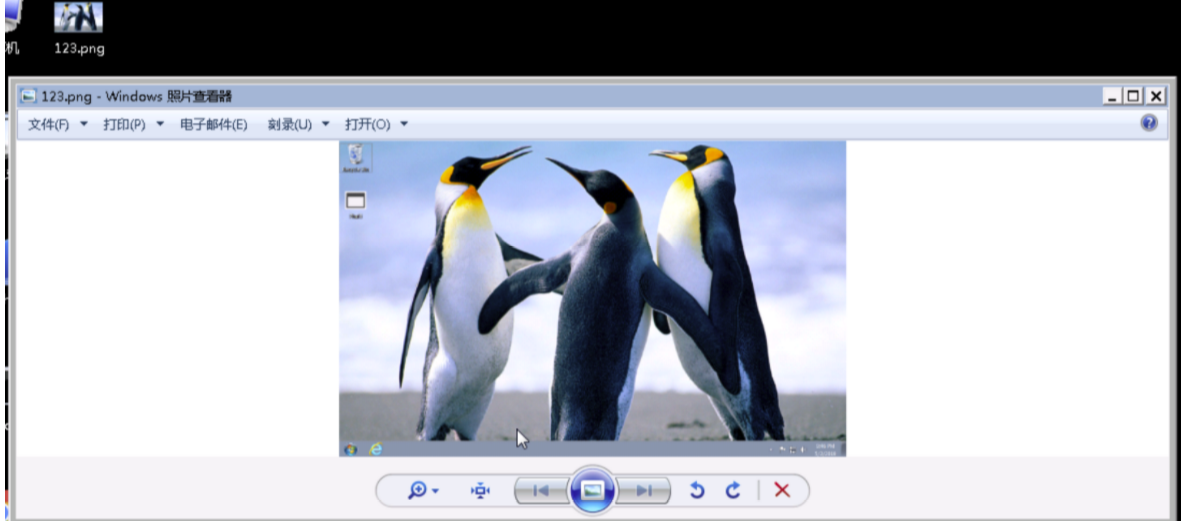Start the slideshow with the center button
This screenshot has width=1181, height=521.
click(593, 490)
